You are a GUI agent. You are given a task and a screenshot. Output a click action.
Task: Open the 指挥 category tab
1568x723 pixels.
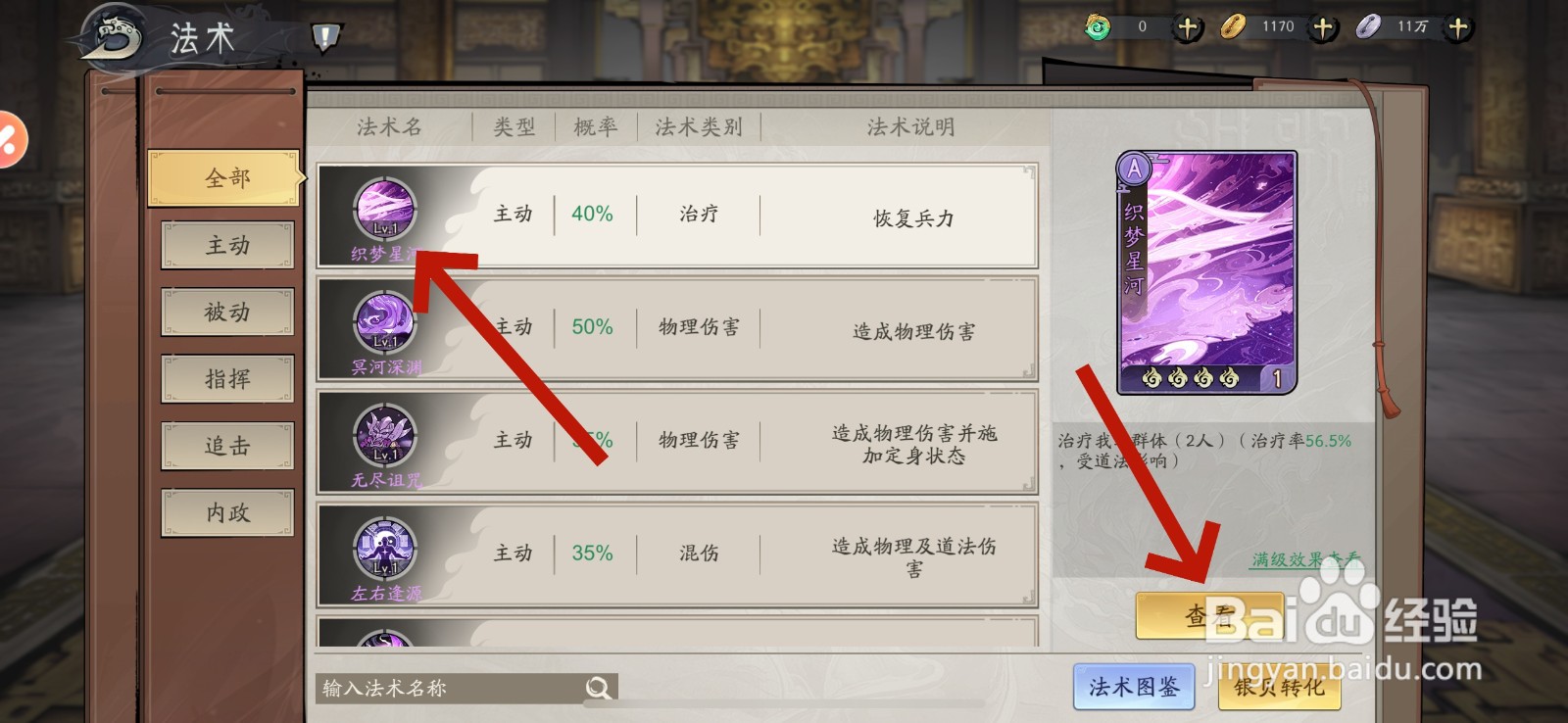[227, 378]
